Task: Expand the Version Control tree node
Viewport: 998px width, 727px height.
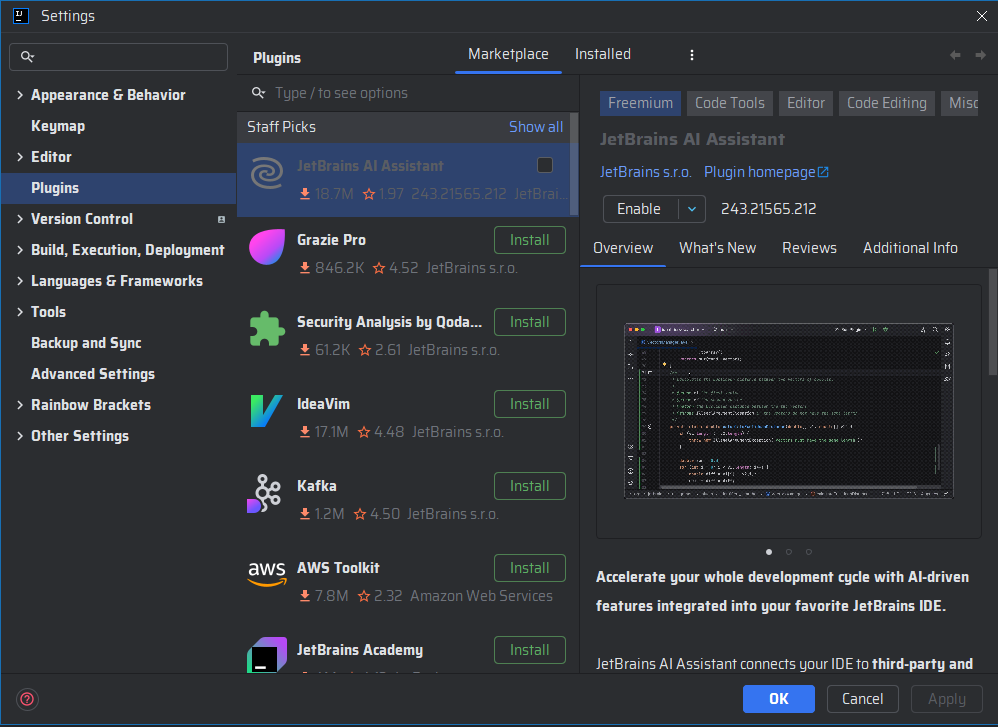Action: click(x=20, y=219)
